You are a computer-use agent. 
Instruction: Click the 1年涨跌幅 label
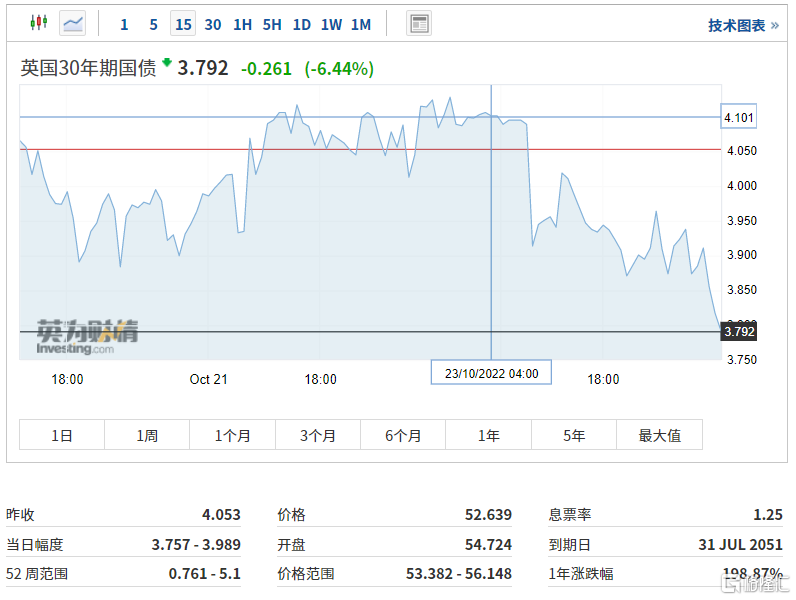pos(581,574)
